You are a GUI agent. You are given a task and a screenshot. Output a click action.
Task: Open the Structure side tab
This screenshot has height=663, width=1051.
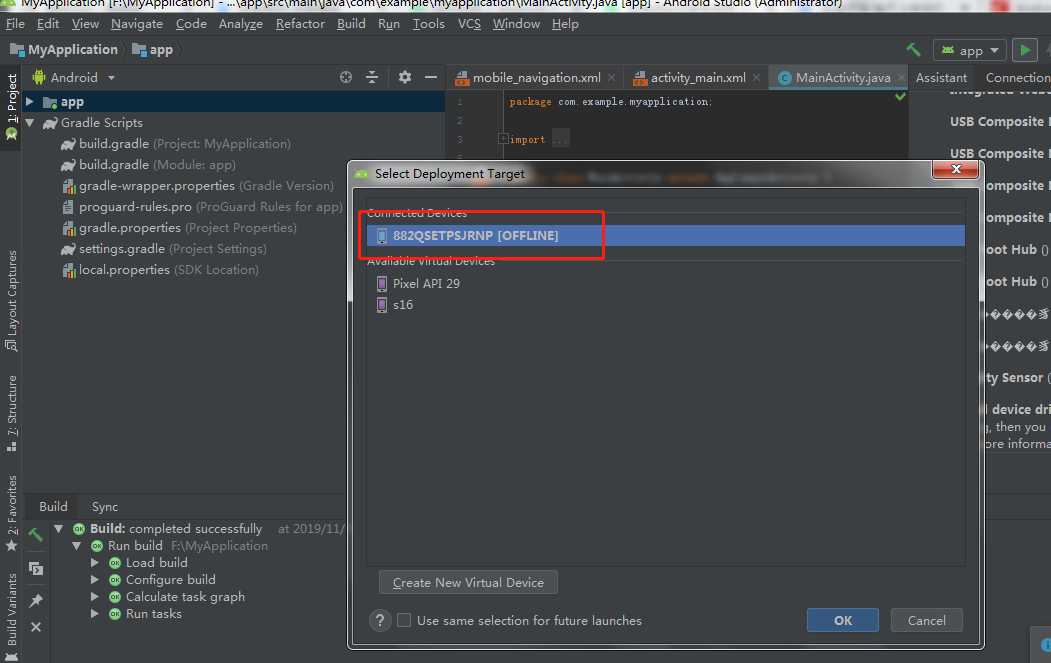pyautogui.click(x=11, y=413)
